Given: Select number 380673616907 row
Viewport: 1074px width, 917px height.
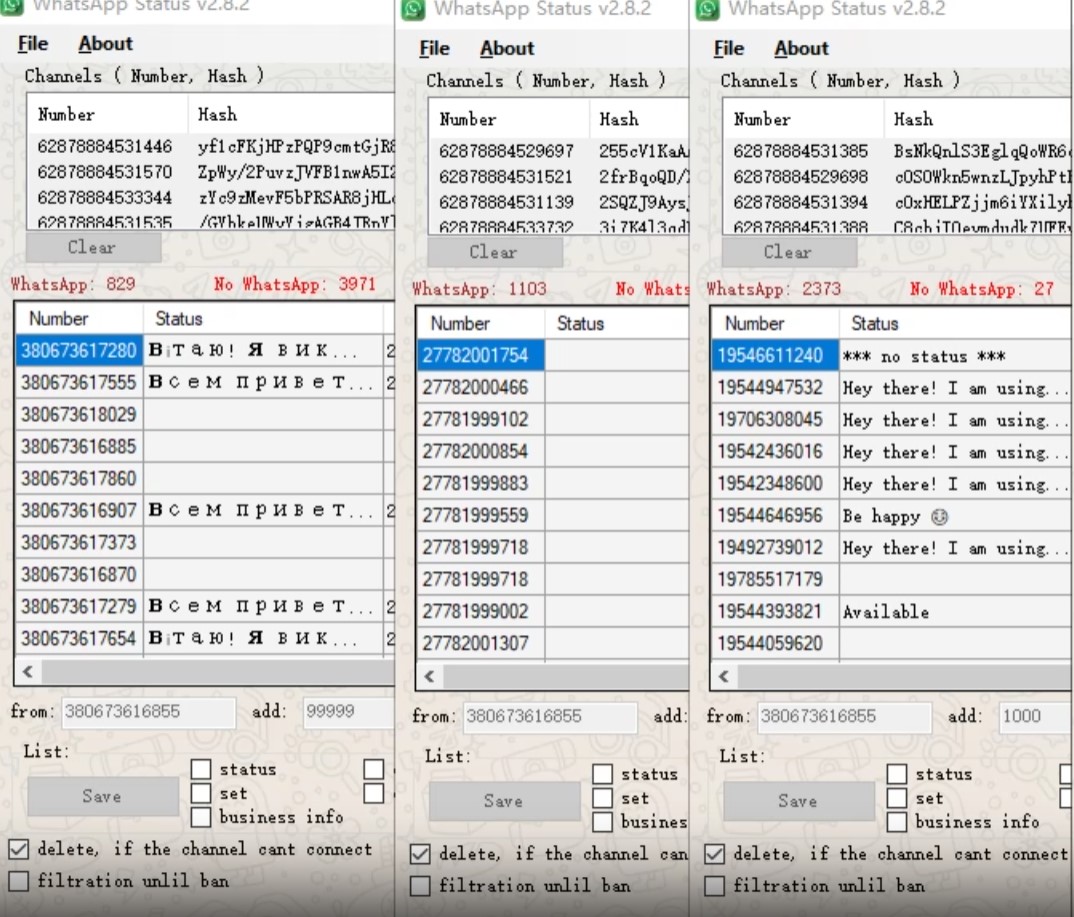Looking at the screenshot, I should click(x=205, y=510).
